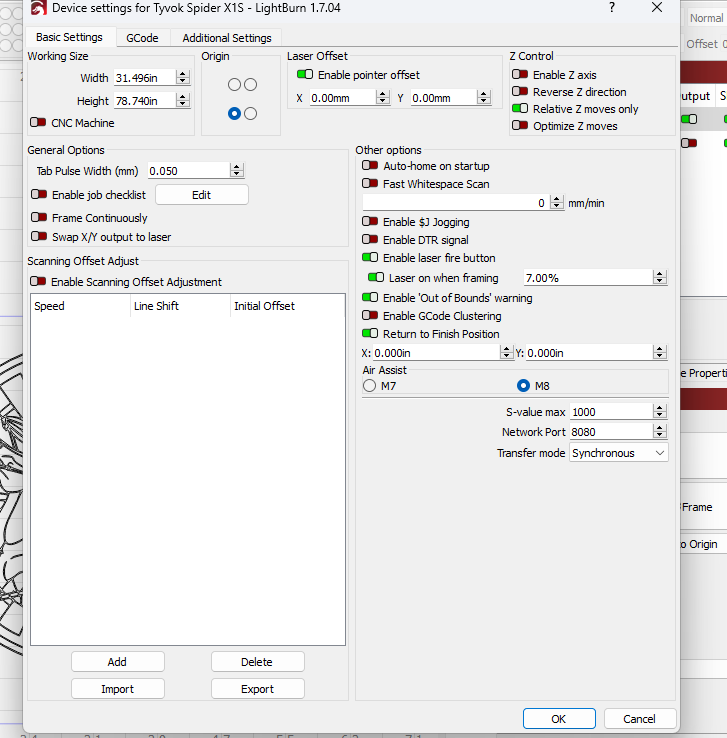Open the Additional Settings tab
This screenshot has height=738, width=727.
tap(227, 38)
